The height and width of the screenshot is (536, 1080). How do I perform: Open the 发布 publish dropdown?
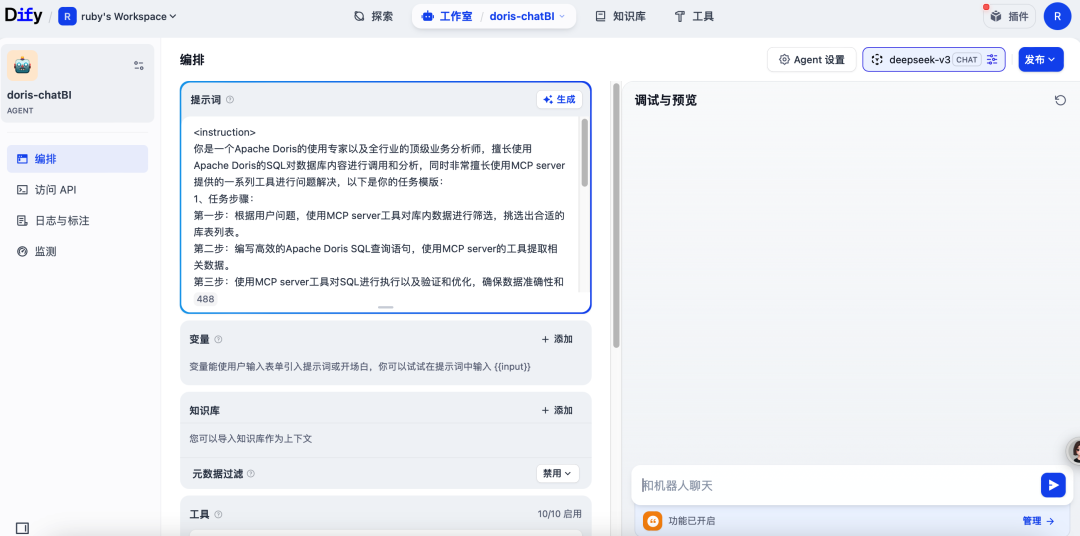click(1041, 60)
